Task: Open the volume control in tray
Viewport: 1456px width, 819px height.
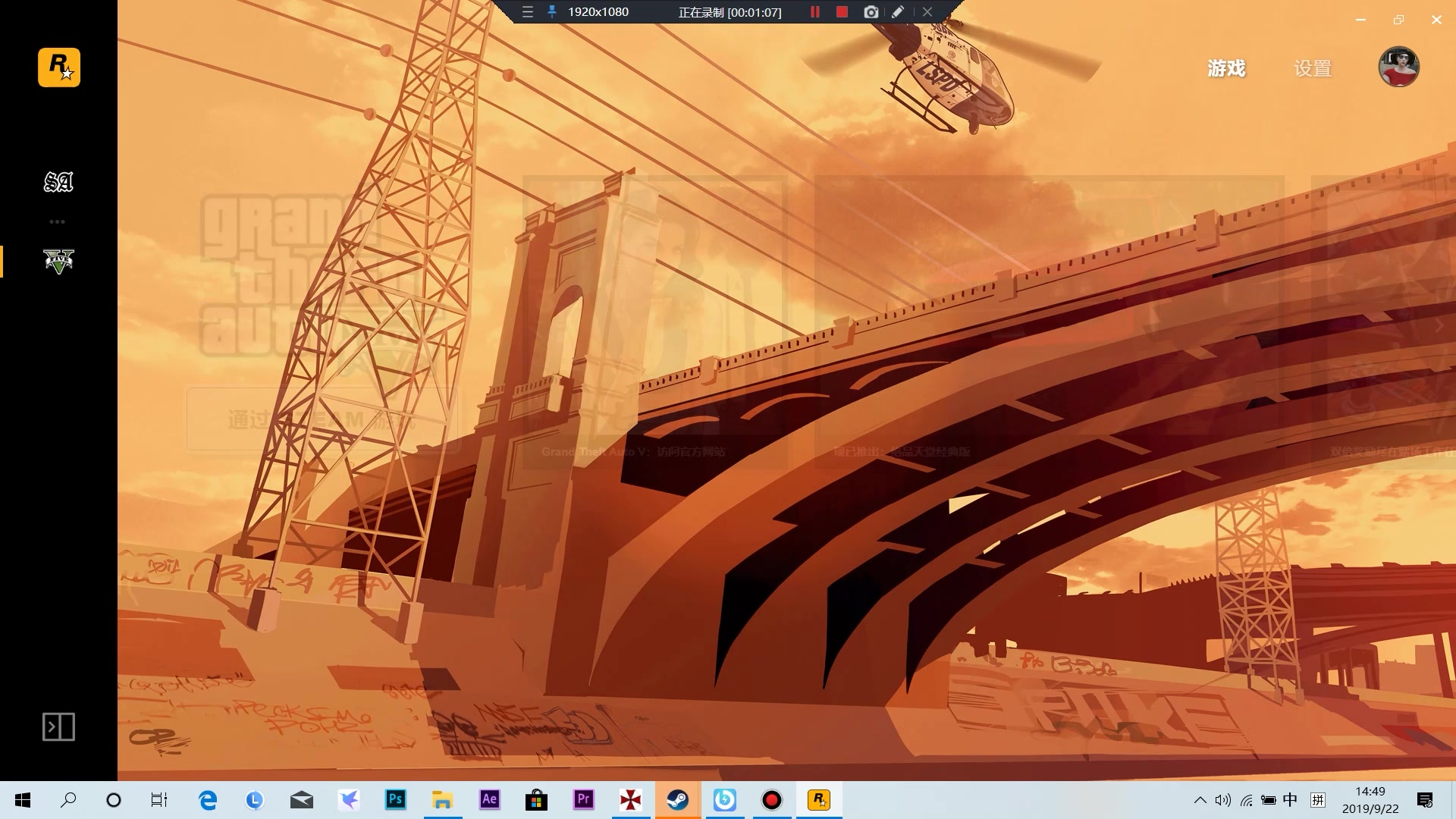Action: point(1222,800)
